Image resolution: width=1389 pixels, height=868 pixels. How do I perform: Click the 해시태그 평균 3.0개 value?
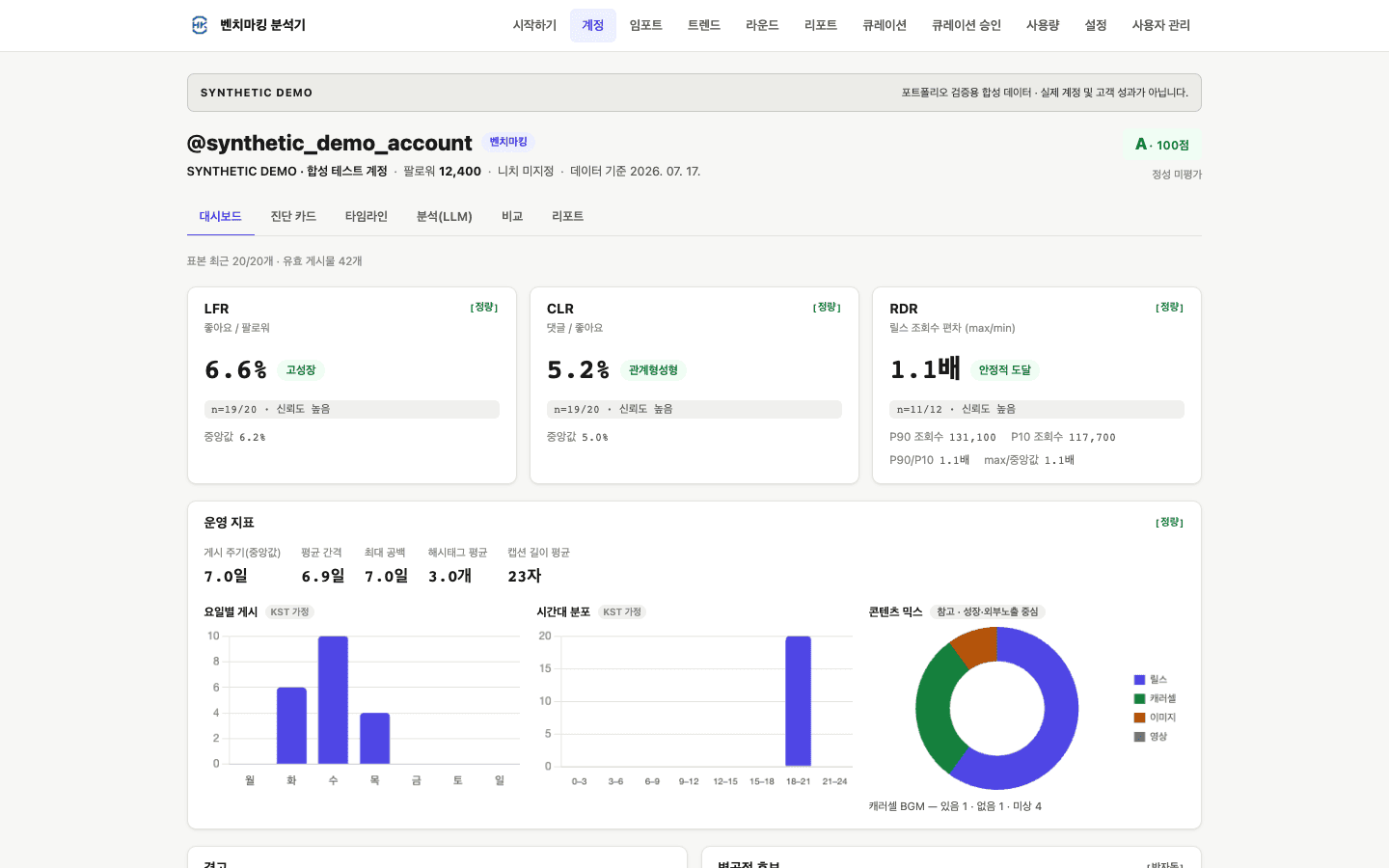point(449,576)
